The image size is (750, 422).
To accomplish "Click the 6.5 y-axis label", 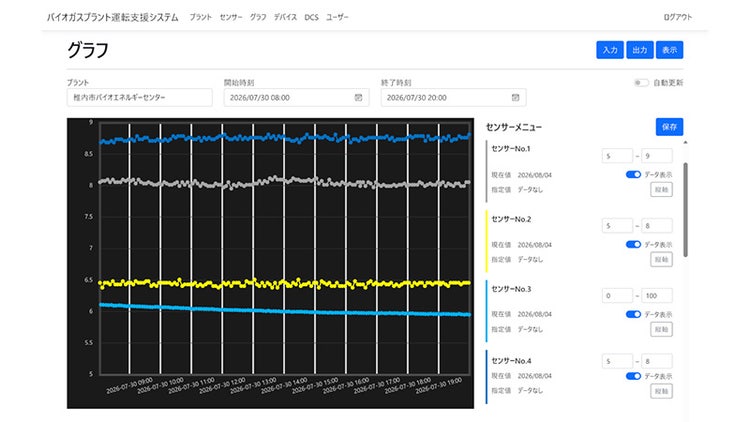I will pos(88,280).
